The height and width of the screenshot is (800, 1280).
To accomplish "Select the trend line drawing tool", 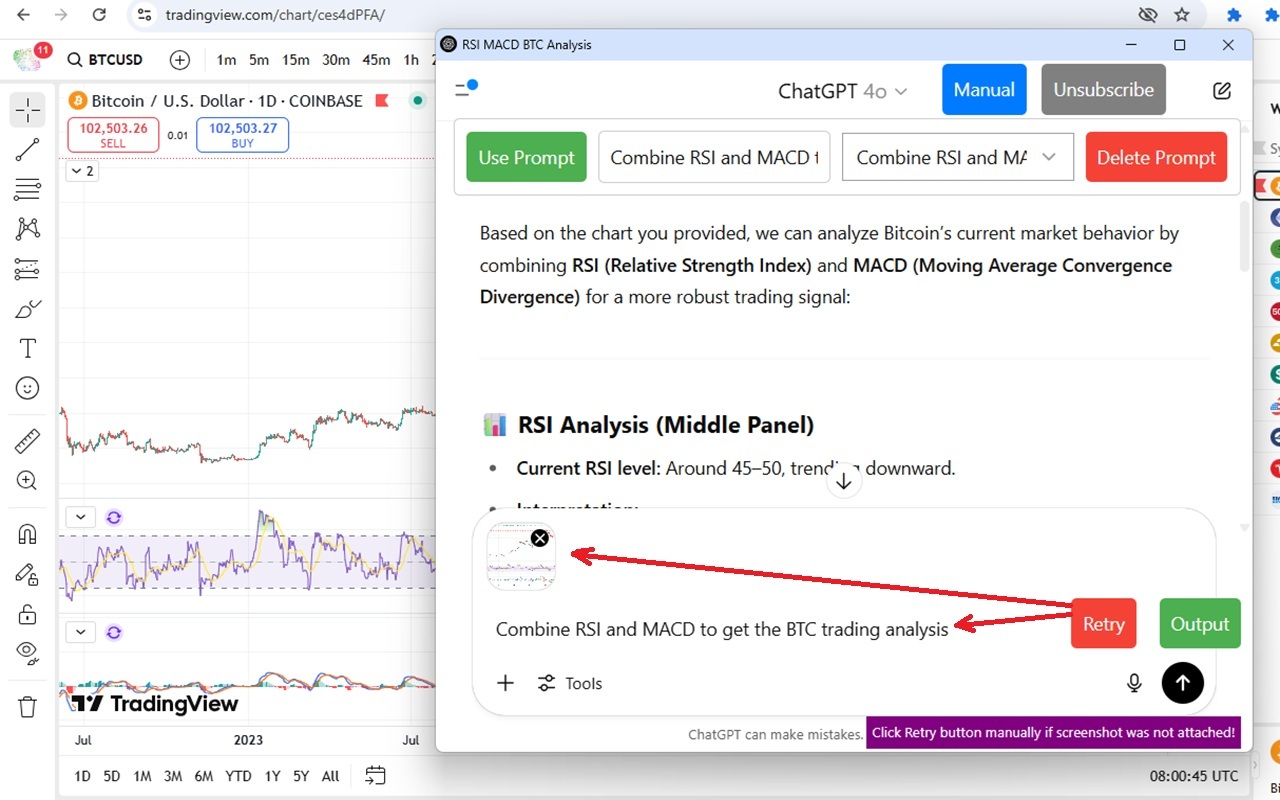I will point(27,149).
